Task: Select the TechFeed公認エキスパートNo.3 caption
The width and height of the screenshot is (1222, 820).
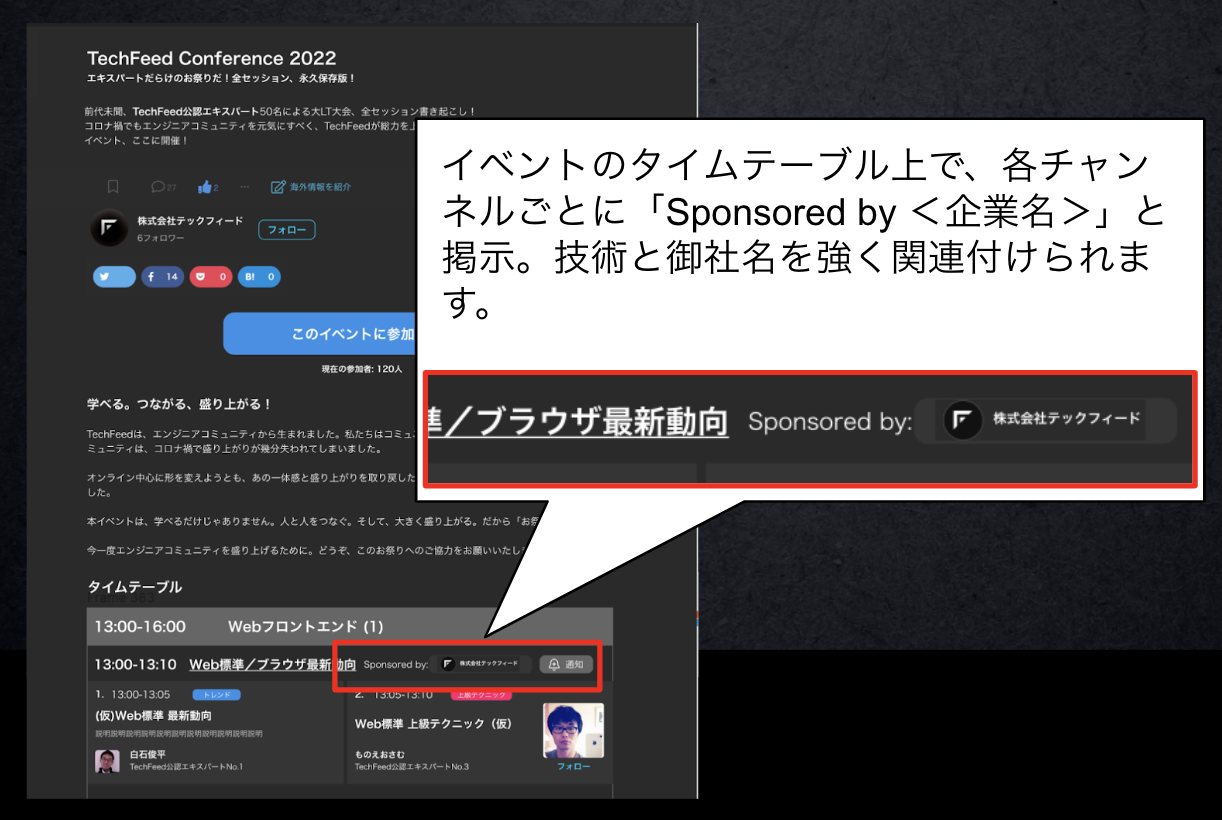Action: 412,767
